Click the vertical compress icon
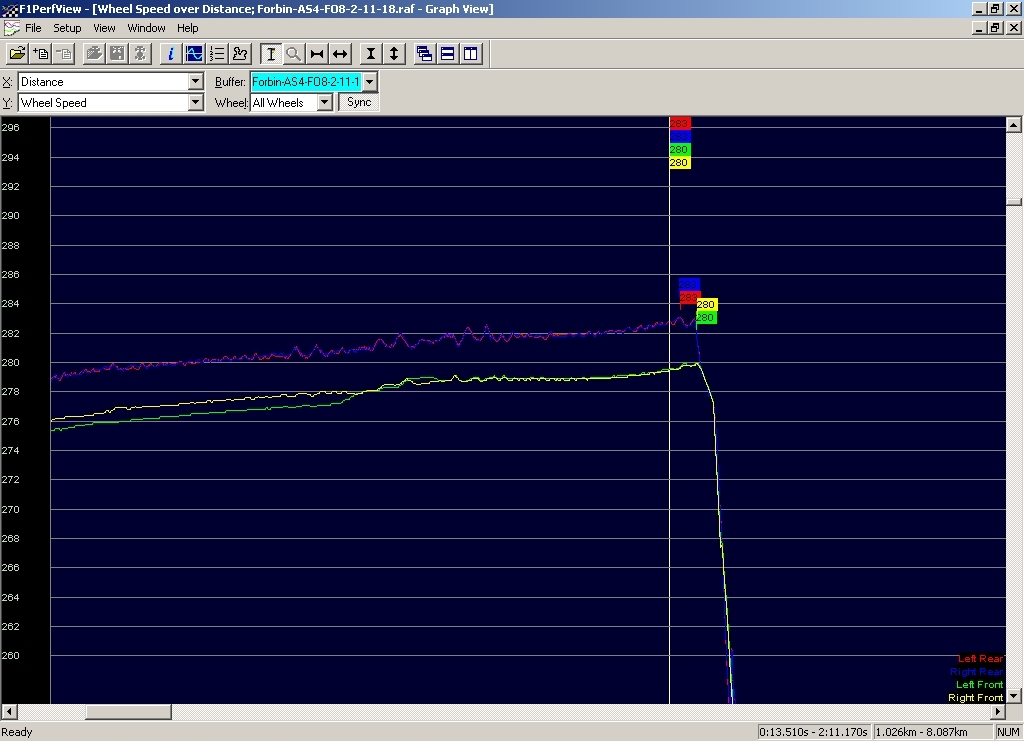This screenshot has width=1024, height=742. [370, 54]
